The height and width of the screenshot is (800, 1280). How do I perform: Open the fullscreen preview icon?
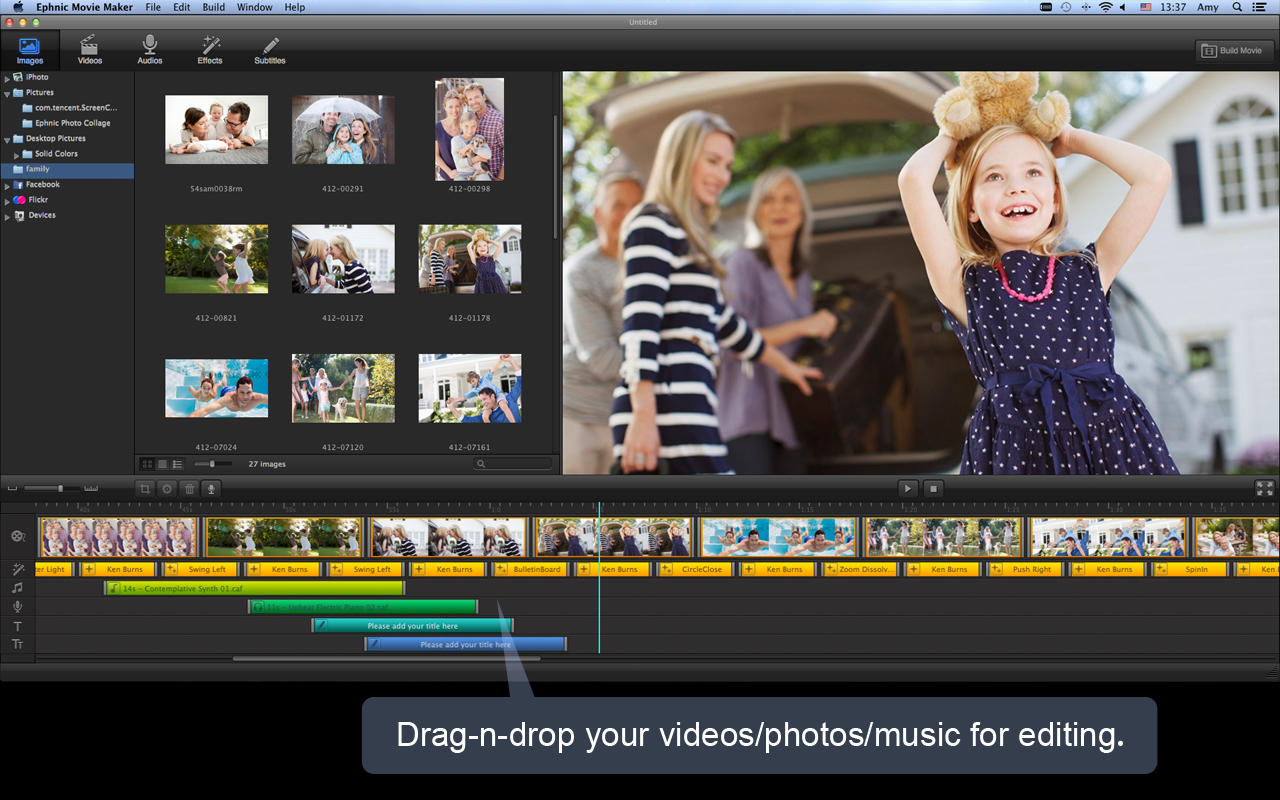point(1264,488)
